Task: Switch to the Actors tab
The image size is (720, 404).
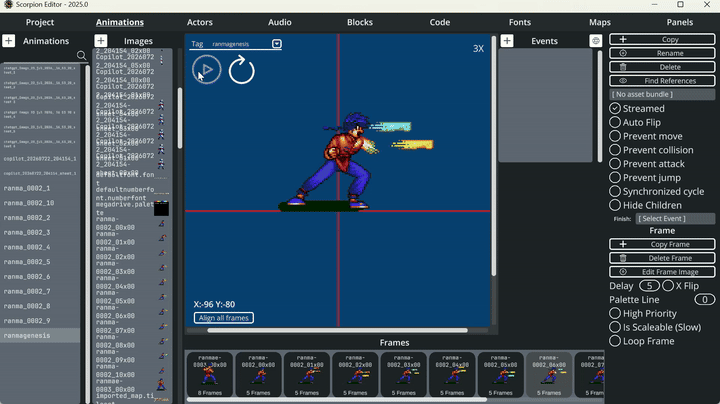Action: tap(200, 22)
